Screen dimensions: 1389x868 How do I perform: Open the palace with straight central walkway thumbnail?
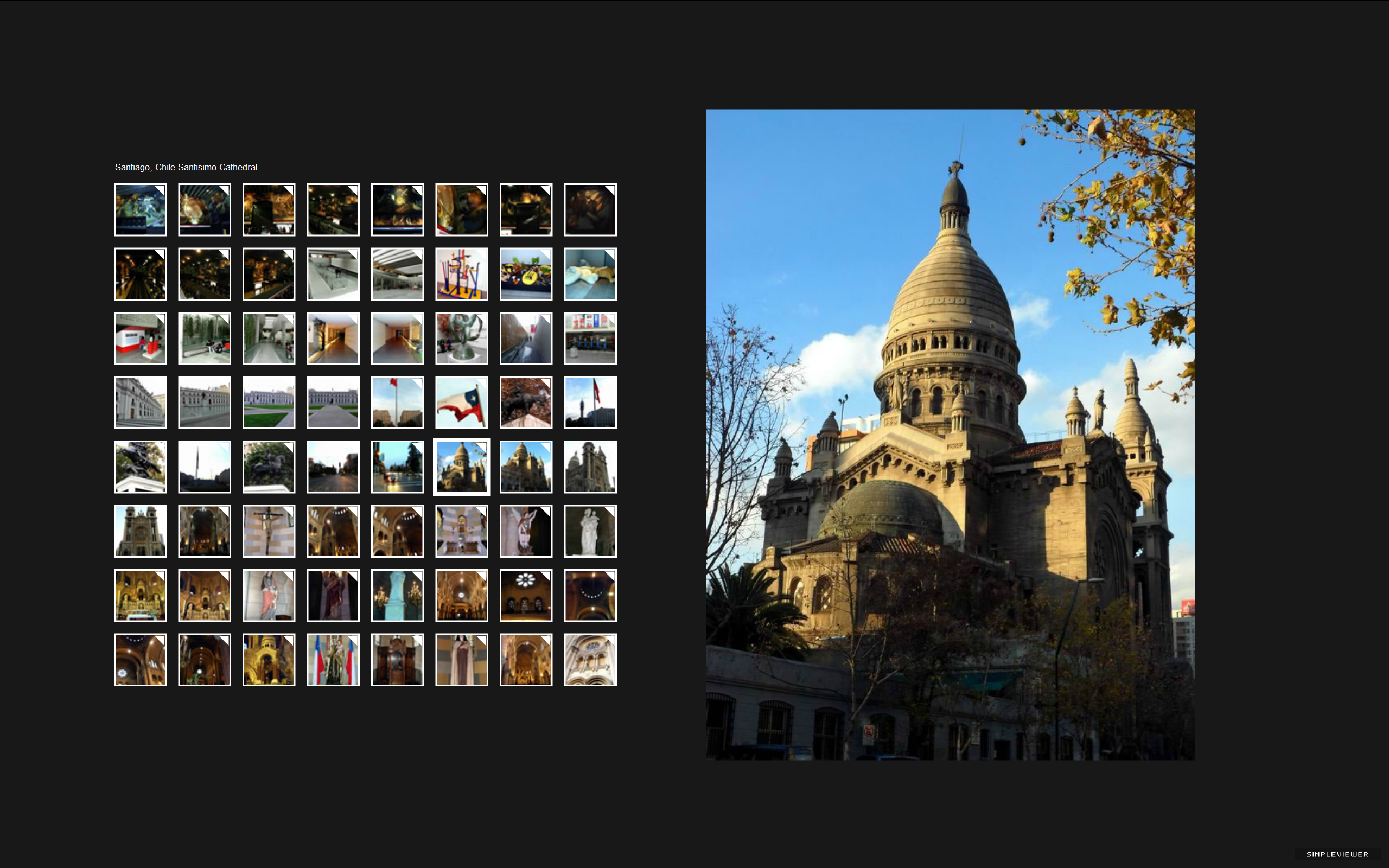tap(333, 403)
